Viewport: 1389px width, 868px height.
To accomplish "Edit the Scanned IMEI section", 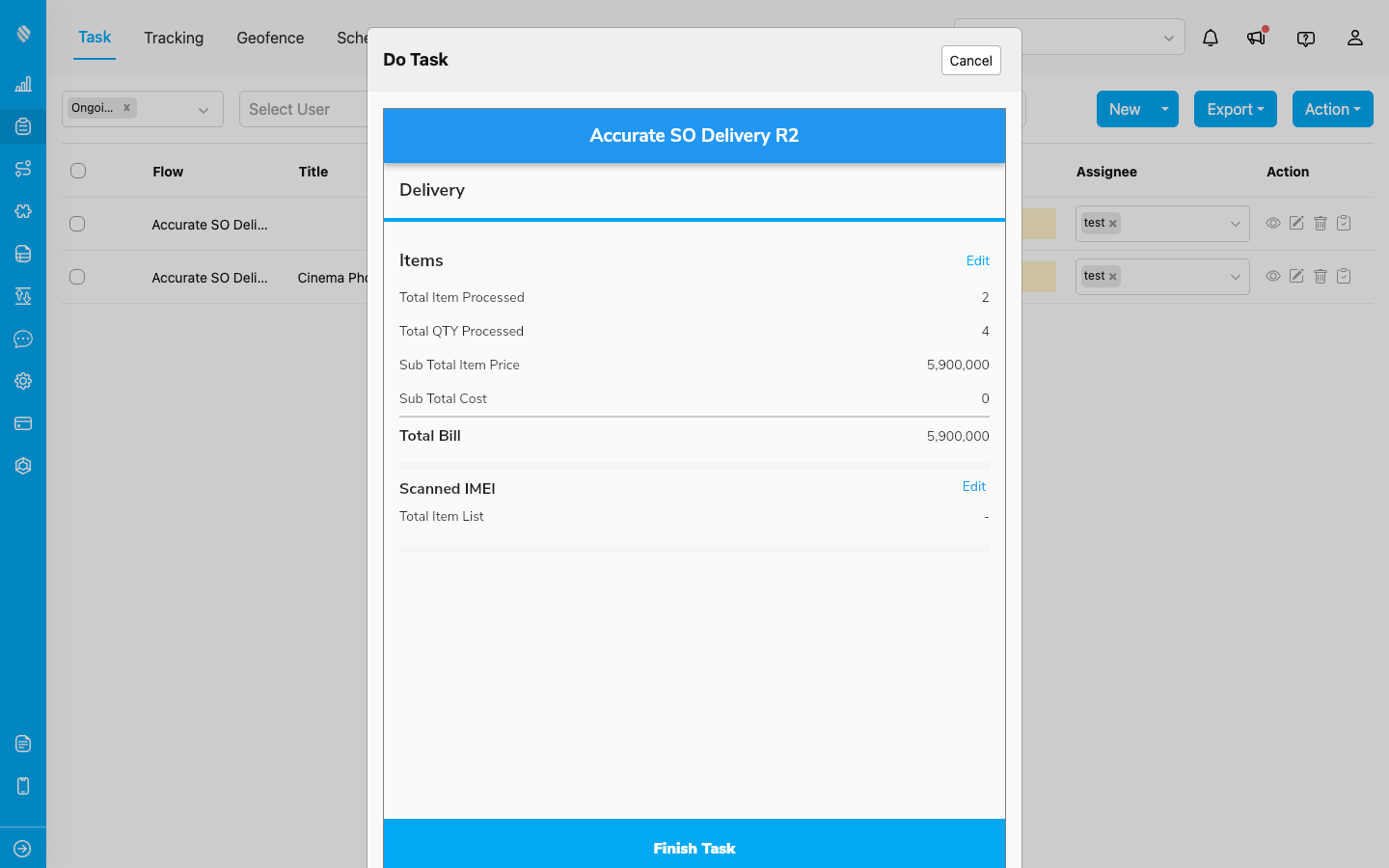I will [974, 486].
